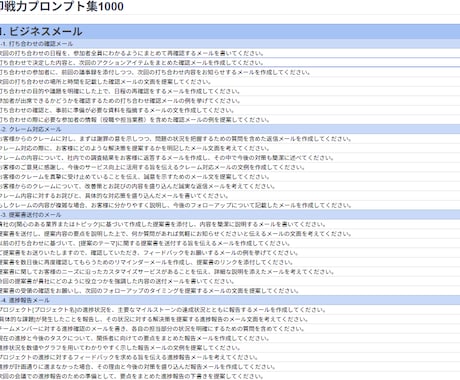Select the "打ち合わせの確認メール" subsection header row
The height and width of the screenshot is (380, 460).
point(230,44)
